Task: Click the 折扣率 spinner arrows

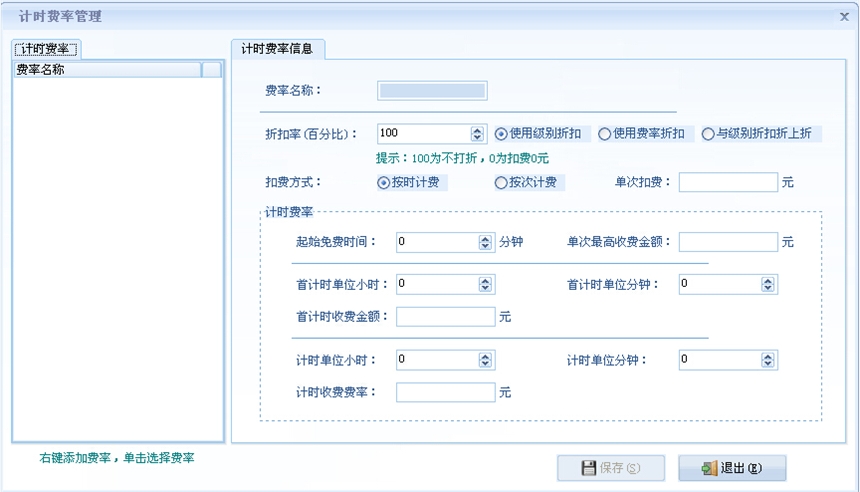Action: pyautogui.click(x=477, y=134)
